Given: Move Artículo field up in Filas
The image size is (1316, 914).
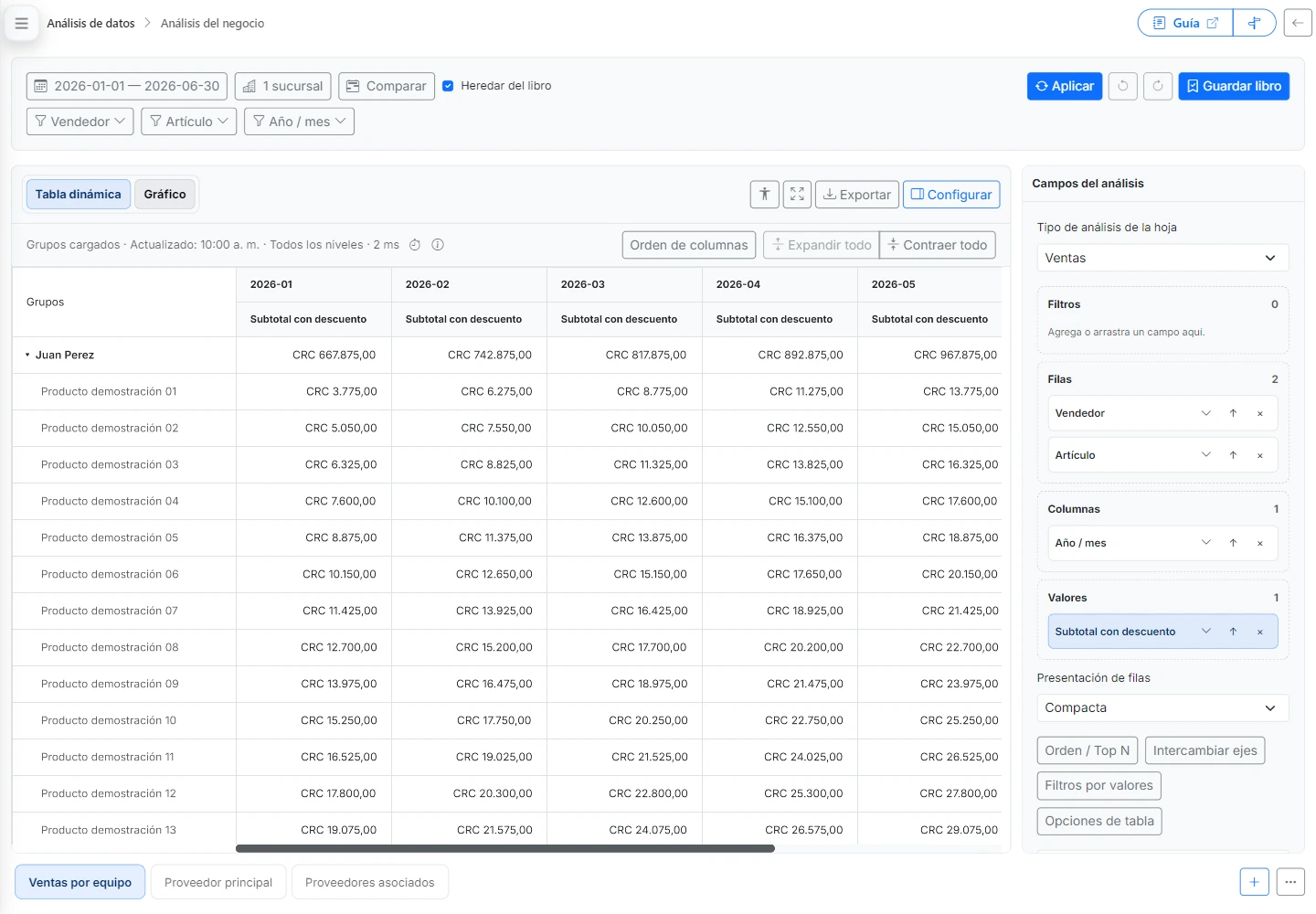Looking at the screenshot, I should (1233, 455).
